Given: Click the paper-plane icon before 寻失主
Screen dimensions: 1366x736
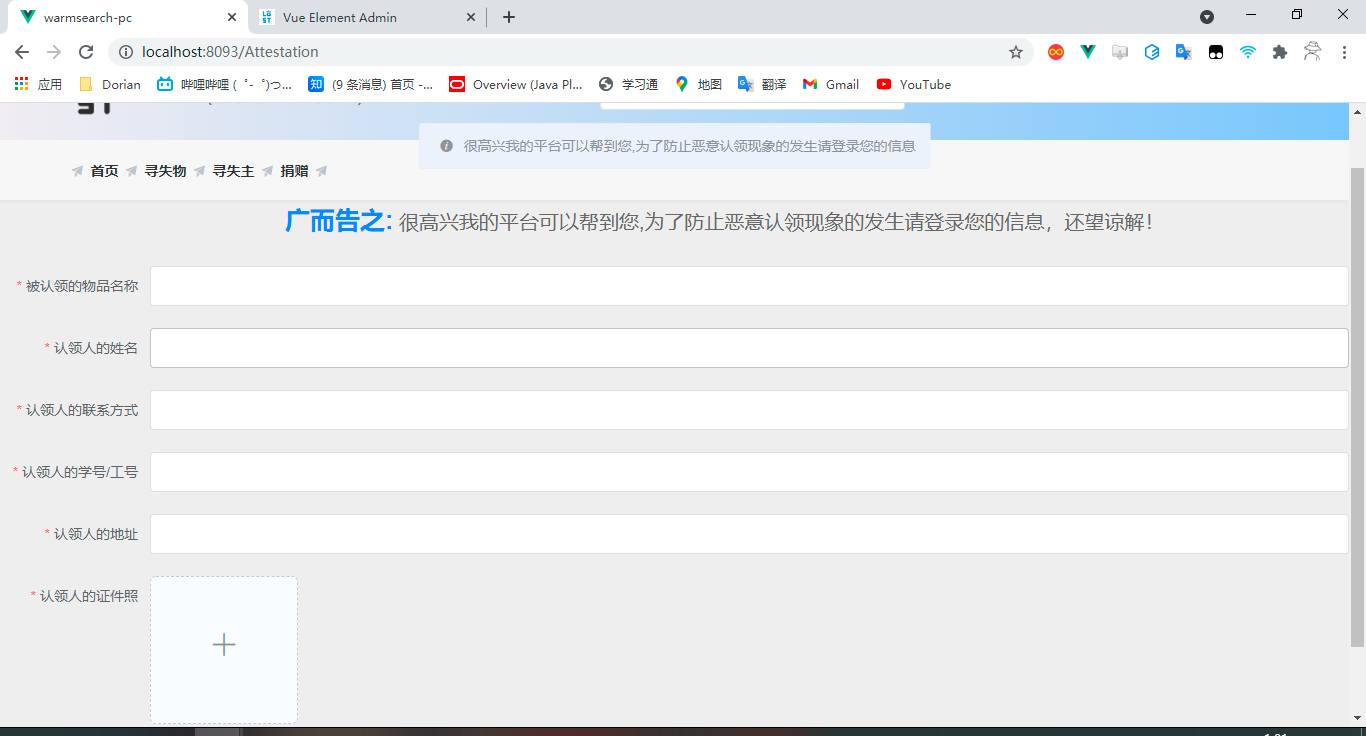Looking at the screenshot, I should tap(200, 171).
